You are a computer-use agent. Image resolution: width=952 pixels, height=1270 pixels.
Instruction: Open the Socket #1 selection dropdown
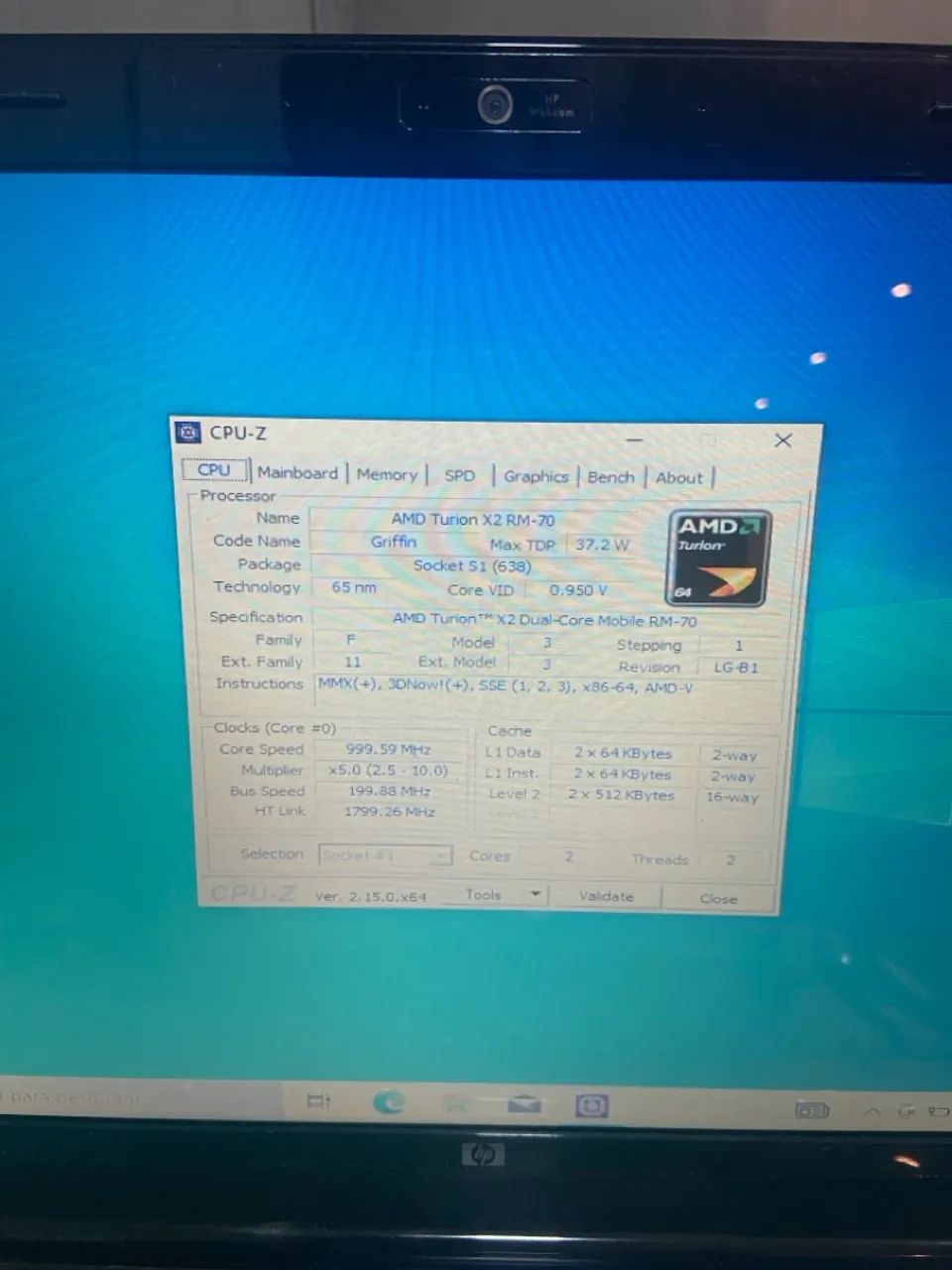pos(386,855)
